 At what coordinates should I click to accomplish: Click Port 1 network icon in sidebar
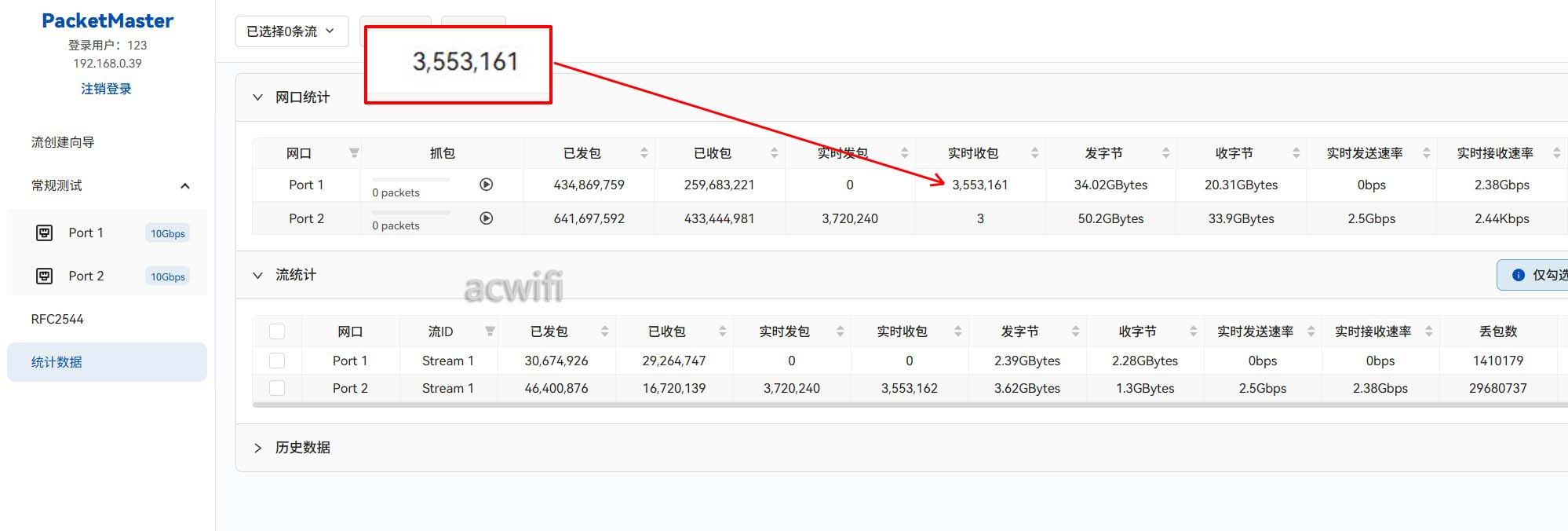pos(45,233)
